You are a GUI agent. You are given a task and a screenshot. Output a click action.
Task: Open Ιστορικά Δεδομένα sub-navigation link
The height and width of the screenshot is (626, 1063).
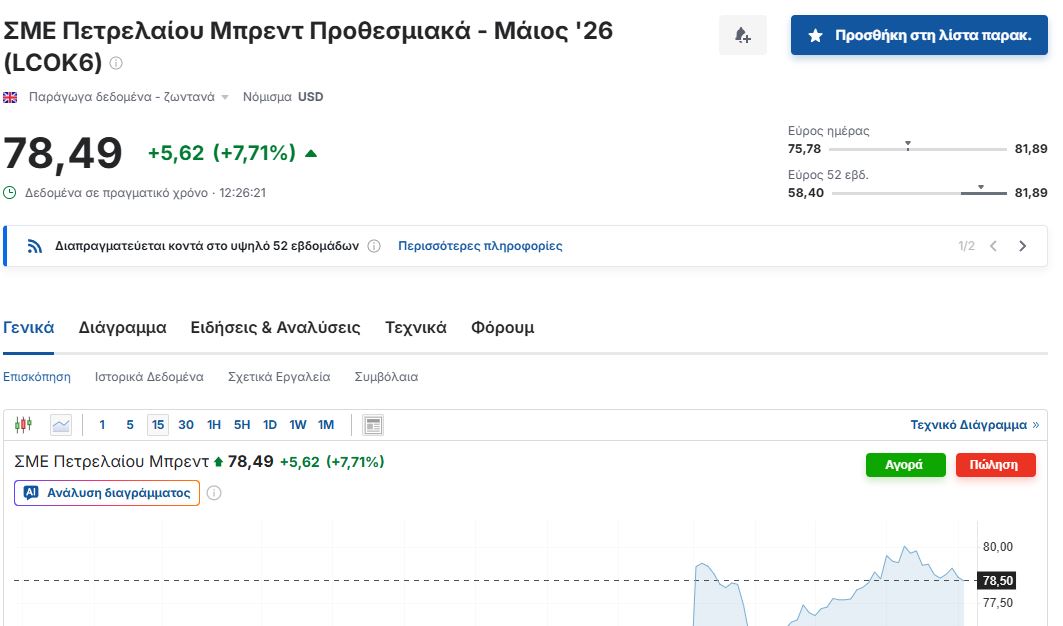pos(149,377)
